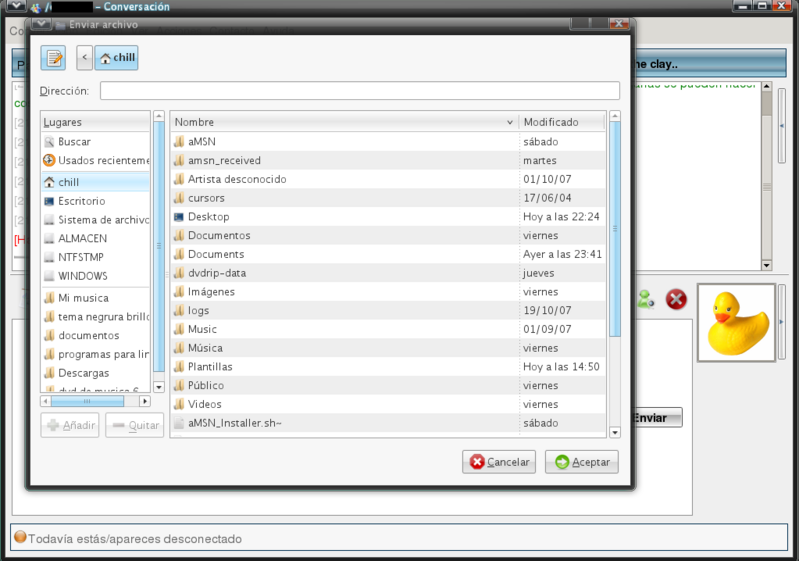Screen dimensions: 799x561
Task: Open the Enviar archivo window menu arrow
Action: tap(41, 24)
